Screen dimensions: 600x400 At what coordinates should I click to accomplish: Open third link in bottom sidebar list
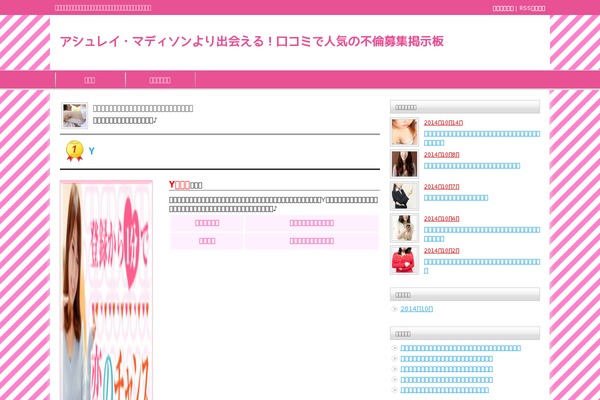[x=446, y=369]
